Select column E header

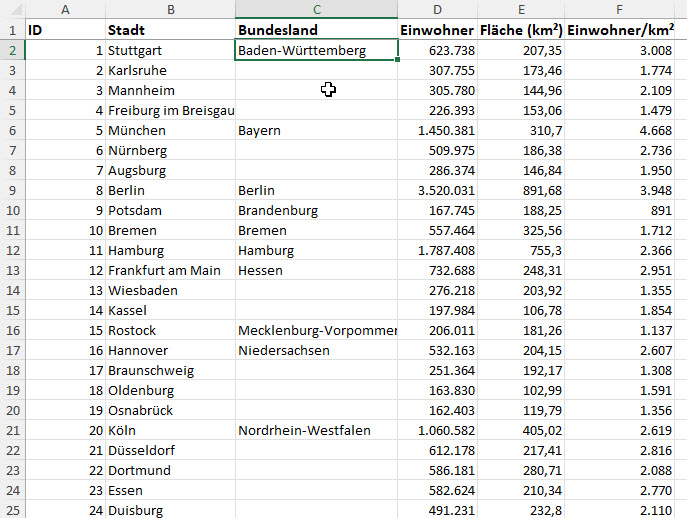[x=521, y=9]
